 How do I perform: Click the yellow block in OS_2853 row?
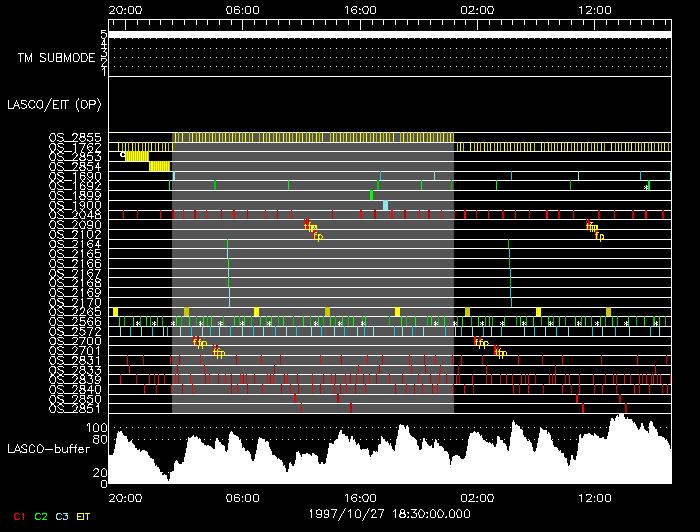137,156
